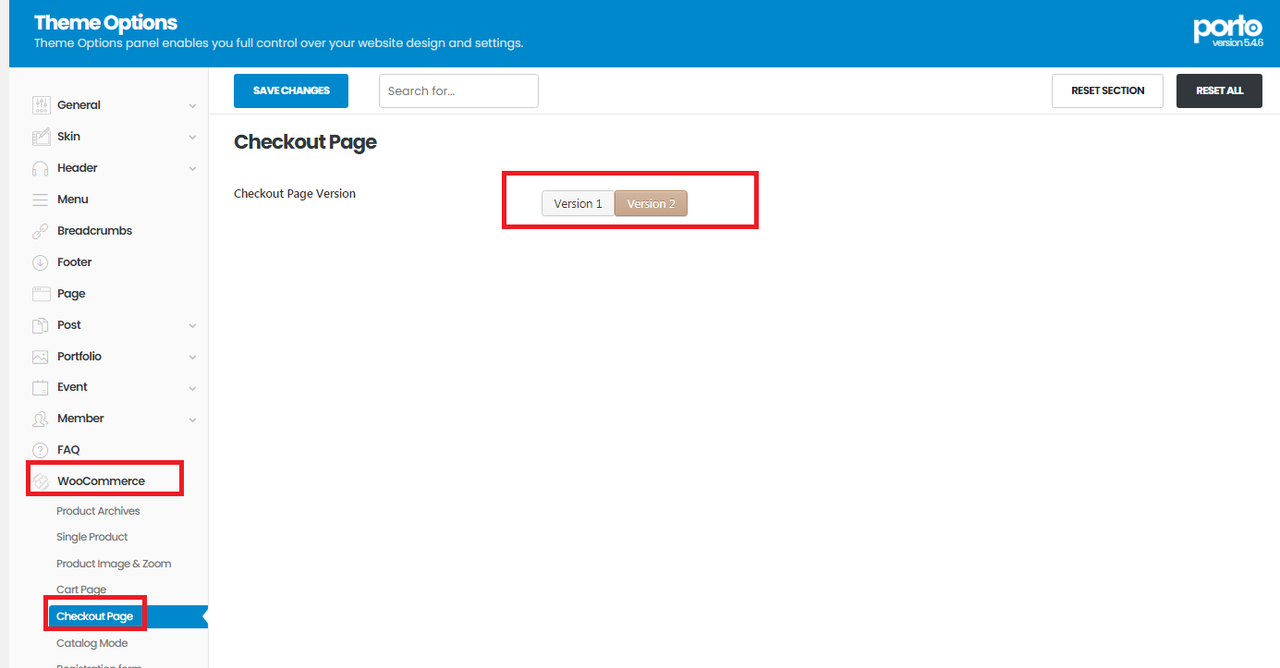Click the Checkout Page heading
This screenshot has height=668, width=1280.
click(305, 142)
